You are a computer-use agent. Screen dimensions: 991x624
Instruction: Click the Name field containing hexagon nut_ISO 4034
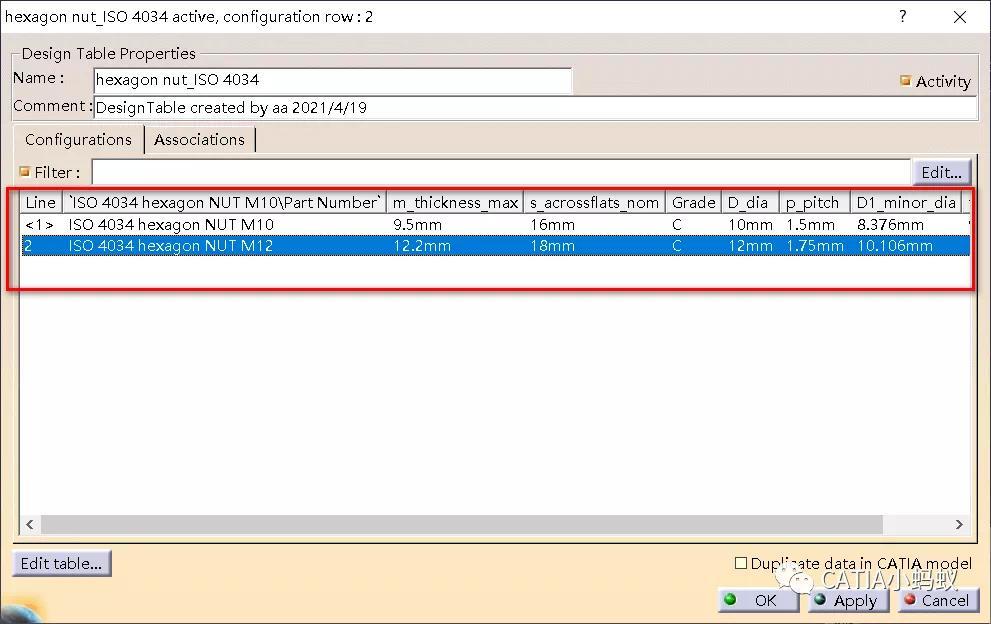pyautogui.click(x=332, y=80)
